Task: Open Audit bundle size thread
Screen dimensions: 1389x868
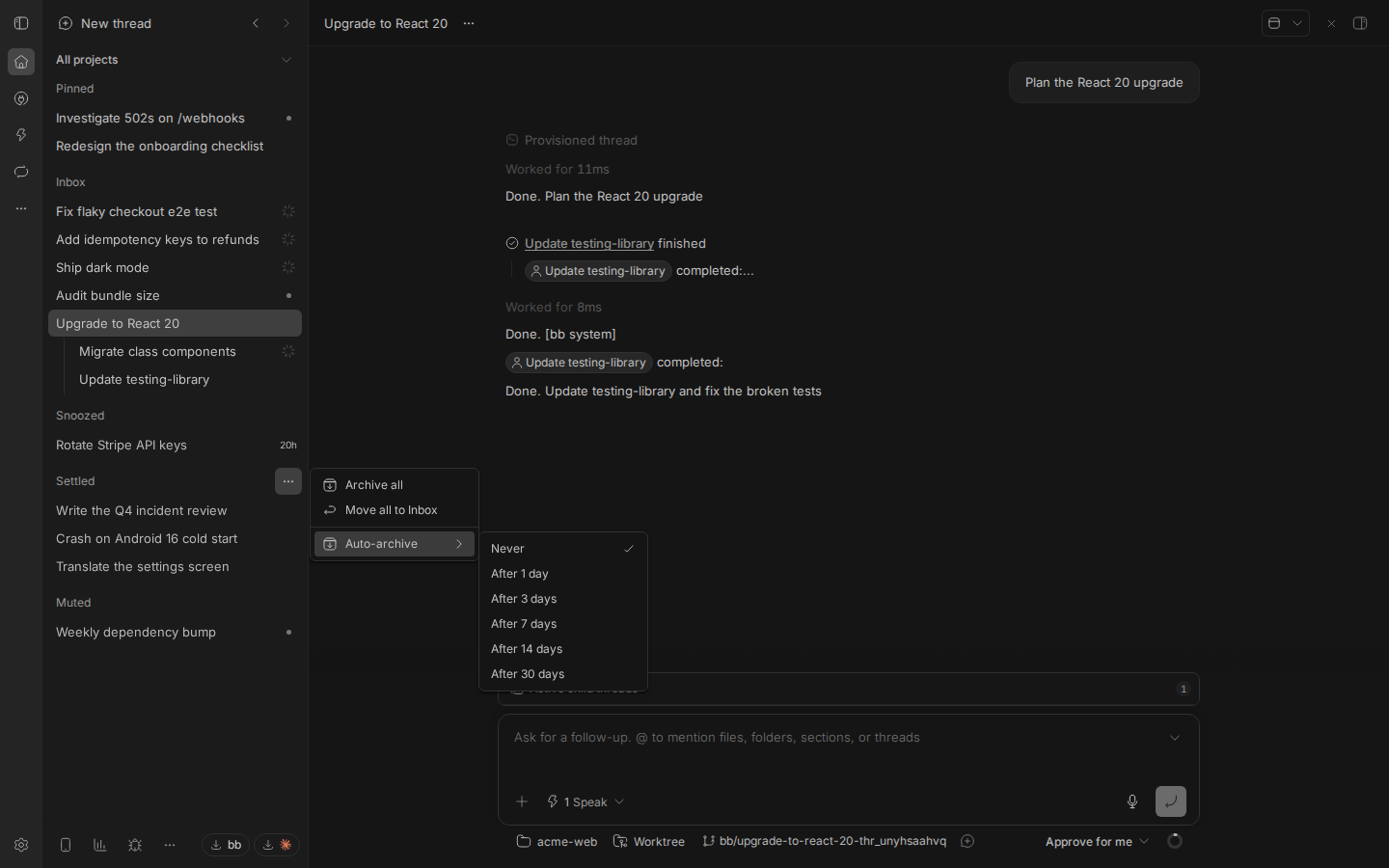Action: [x=175, y=295]
